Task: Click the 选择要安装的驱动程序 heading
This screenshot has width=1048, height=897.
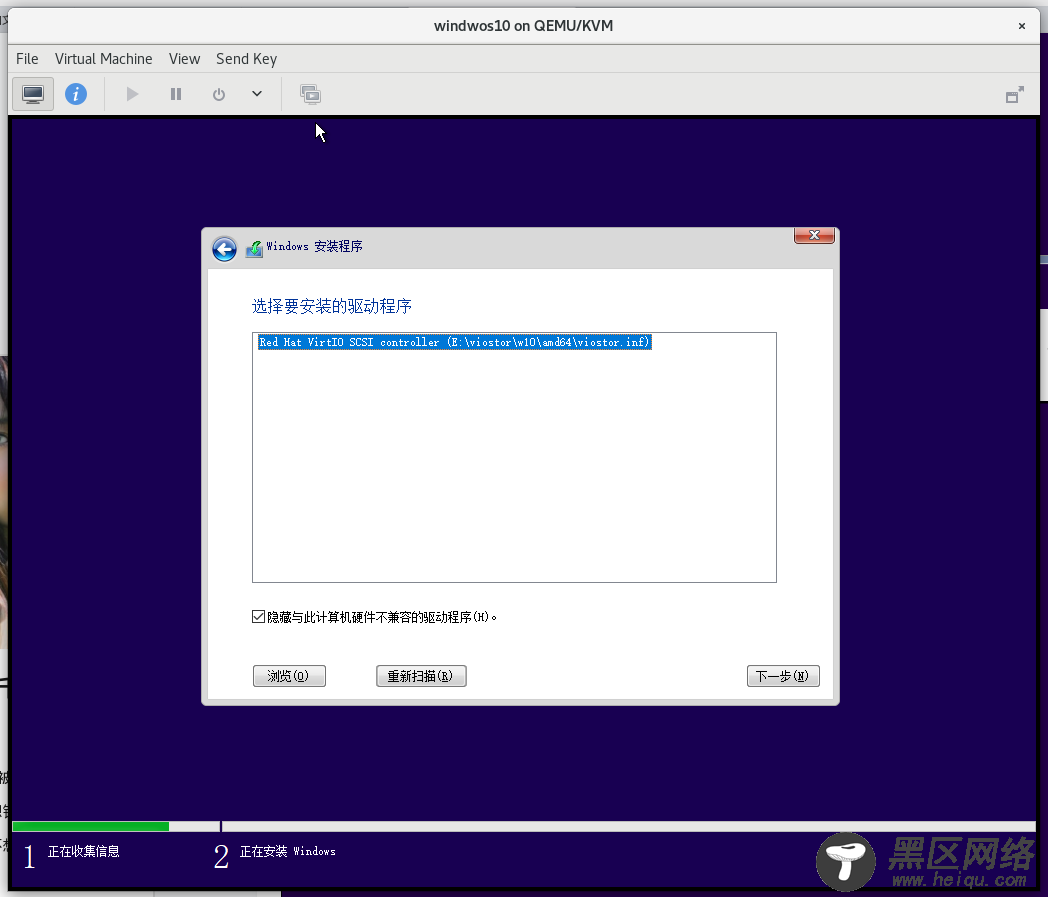Action: click(332, 306)
